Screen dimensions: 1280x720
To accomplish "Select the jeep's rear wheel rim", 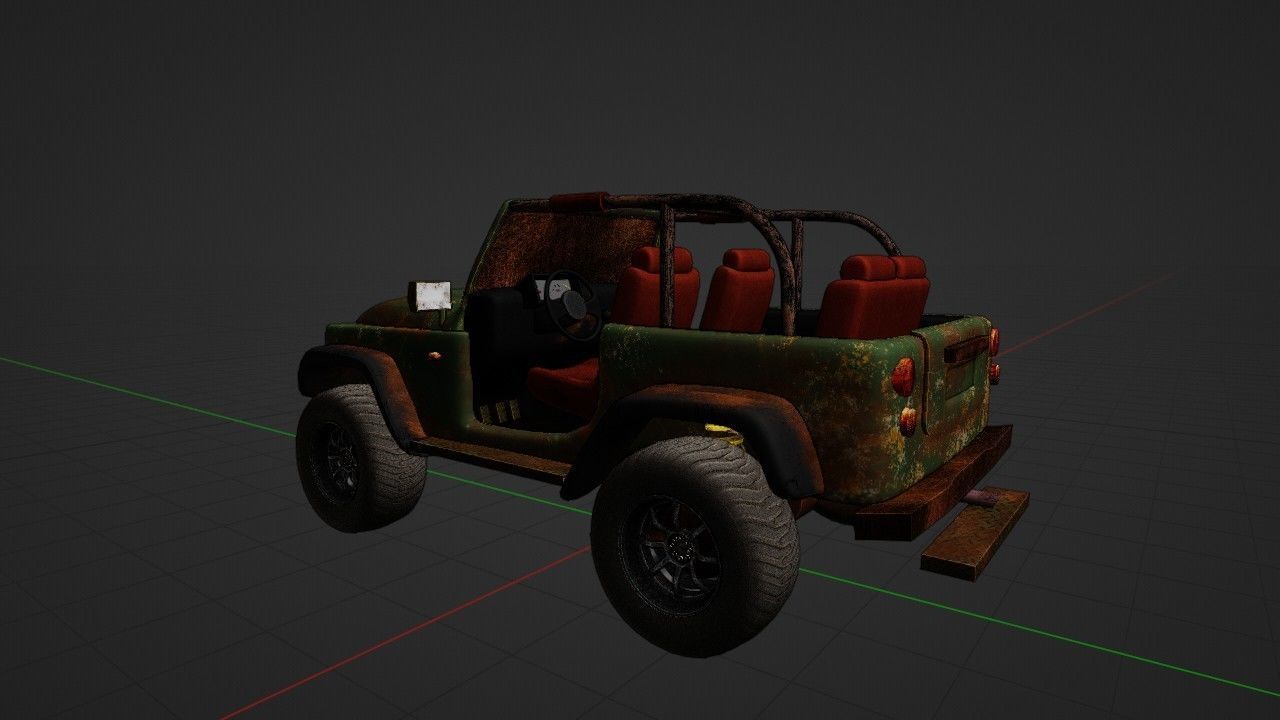I will [x=671, y=553].
